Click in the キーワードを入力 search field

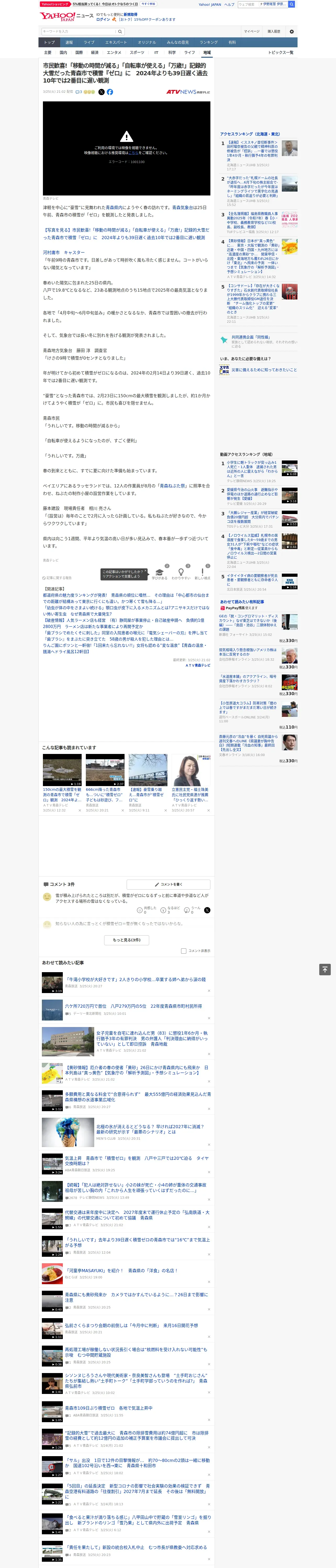point(79,32)
